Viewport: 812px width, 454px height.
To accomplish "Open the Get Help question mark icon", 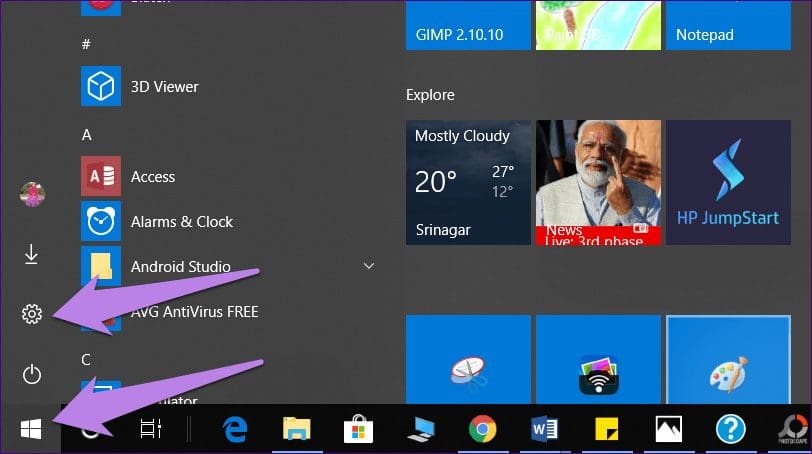I will click(x=731, y=429).
